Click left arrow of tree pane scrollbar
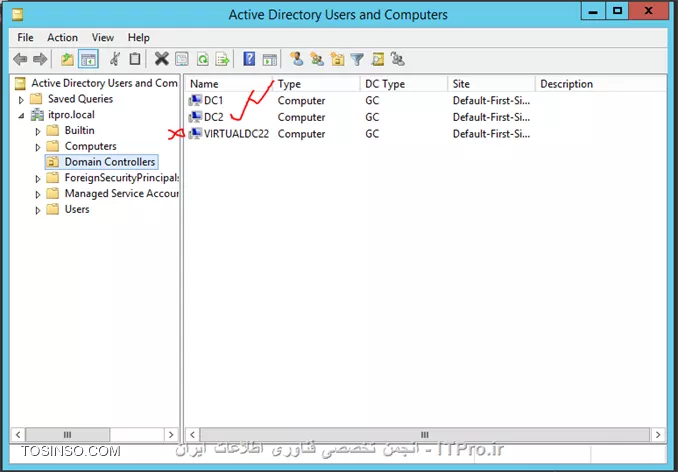This screenshot has height=472, width=678. pos(18,434)
